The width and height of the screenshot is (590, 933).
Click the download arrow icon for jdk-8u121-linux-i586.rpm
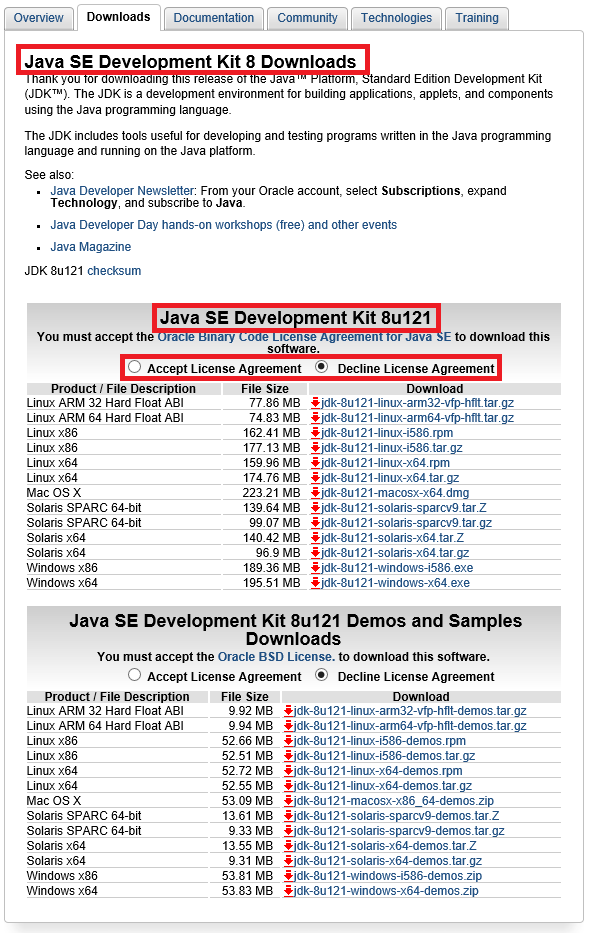pyautogui.click(x=316, y=433)
